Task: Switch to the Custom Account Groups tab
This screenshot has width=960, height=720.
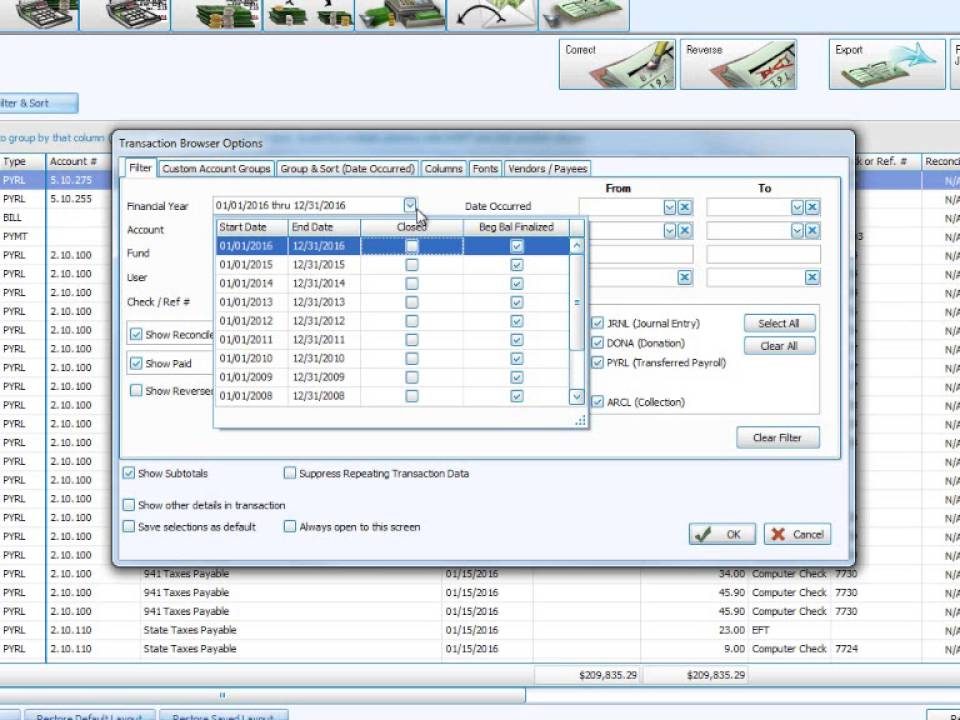Action: (216, 169)
